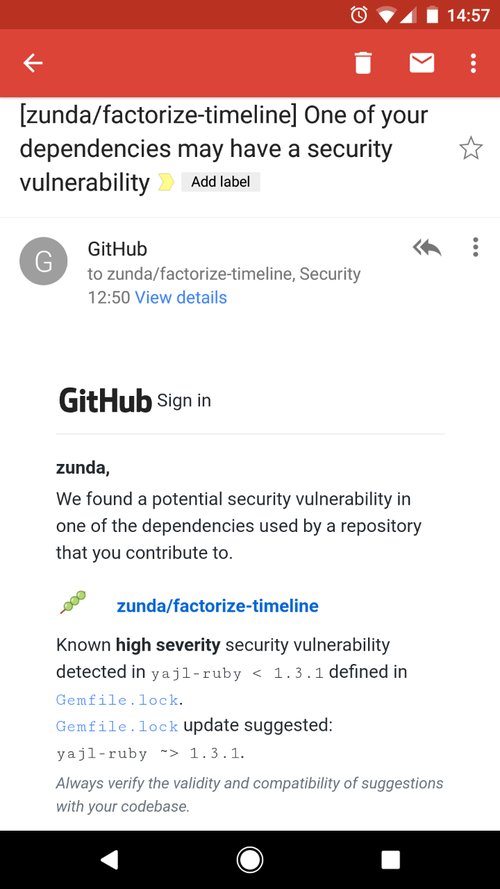This screenshot has width=500, height=889.
Task: Open the Sign in link
Action: click(x=184, y=400)
